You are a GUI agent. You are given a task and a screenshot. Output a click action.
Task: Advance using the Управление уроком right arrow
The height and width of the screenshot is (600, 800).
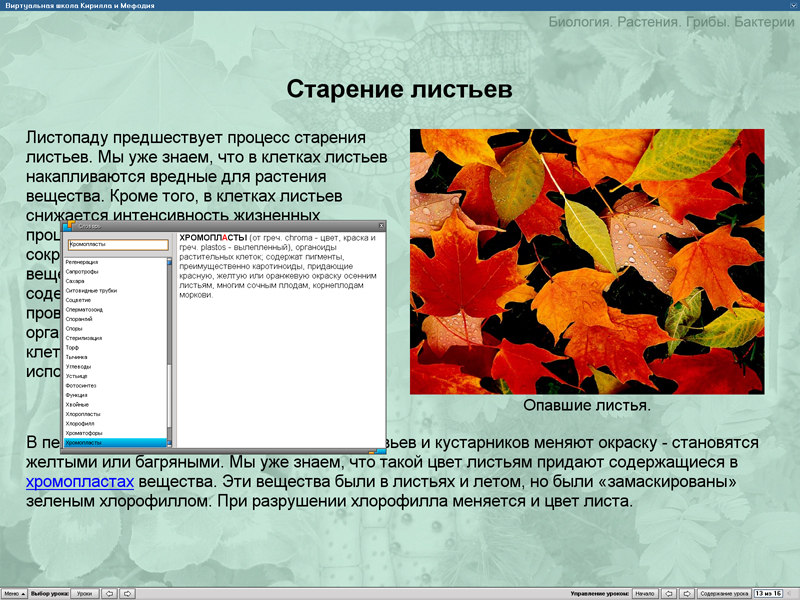tap(689, 592)
